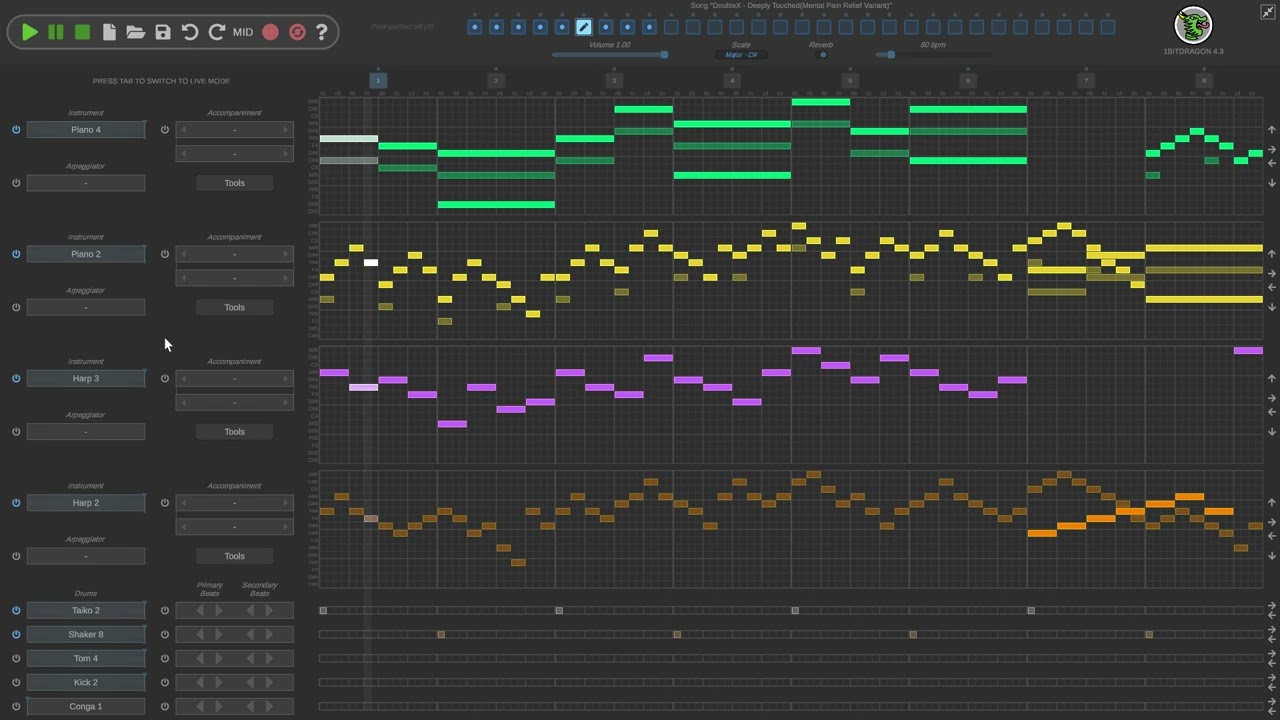Image resolution: width=1280 pixels, height=720 pixels.
Task: Save the song with the floppy disk icon
Action: (x=163, y=32)
